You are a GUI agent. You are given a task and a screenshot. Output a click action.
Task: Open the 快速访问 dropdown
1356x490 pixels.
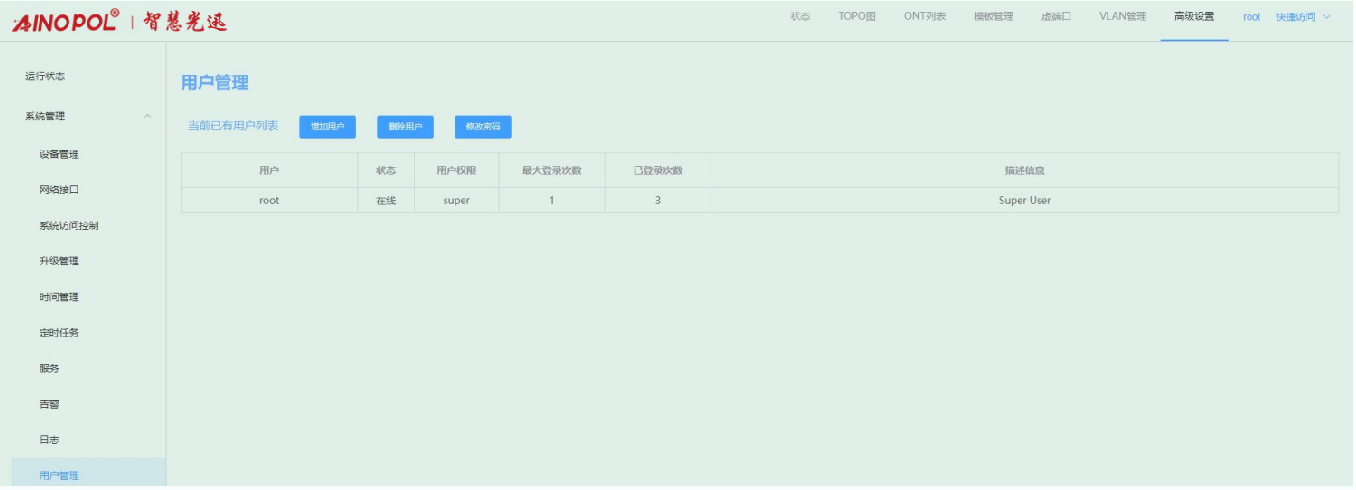pos(1302,17)
